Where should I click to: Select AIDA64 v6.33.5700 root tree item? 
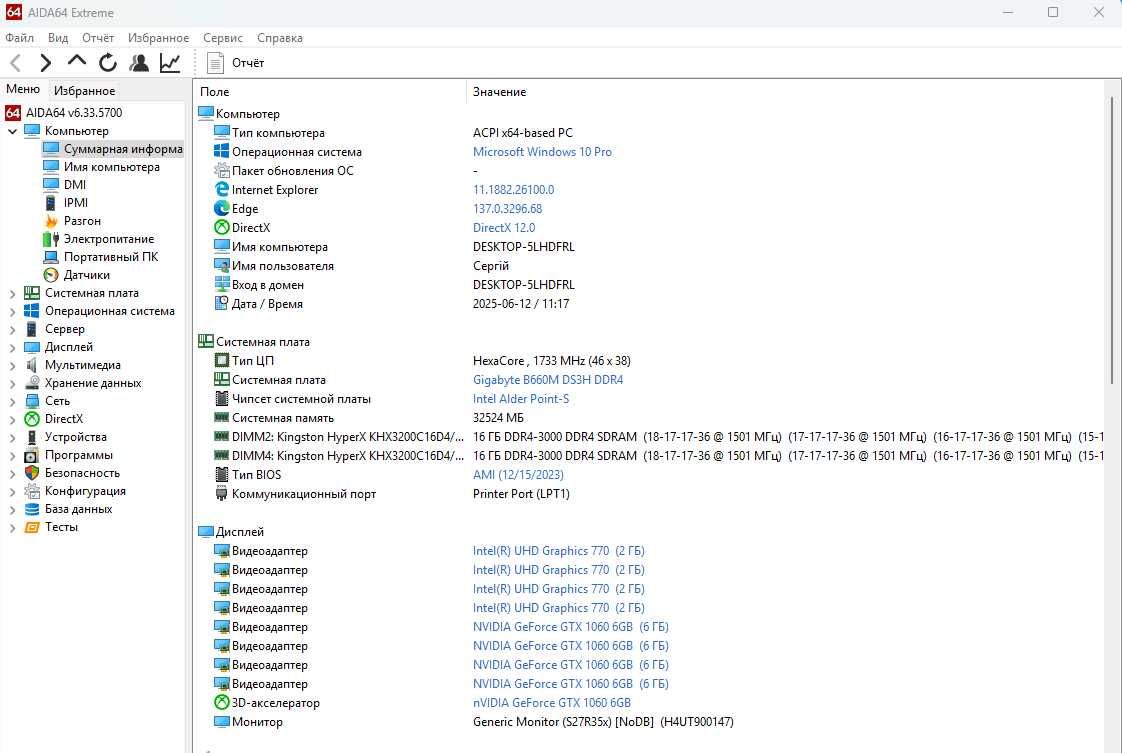(x=74, y=113)
